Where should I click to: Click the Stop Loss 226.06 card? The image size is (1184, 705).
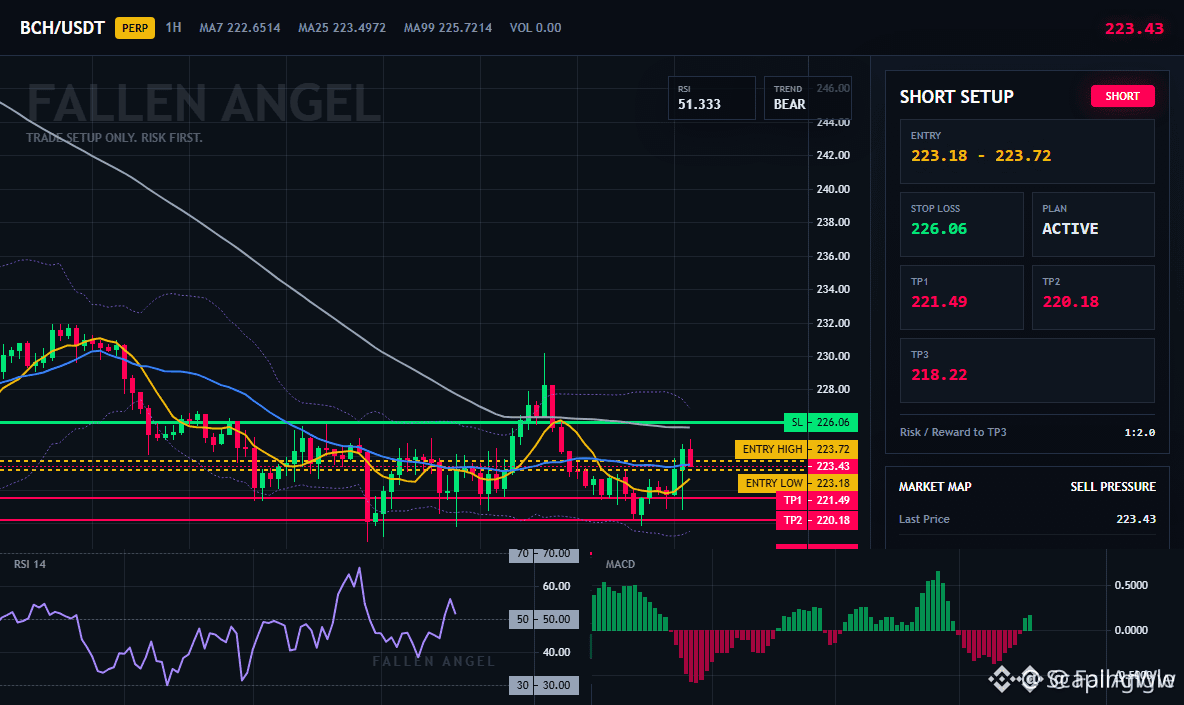pos(961,224)
